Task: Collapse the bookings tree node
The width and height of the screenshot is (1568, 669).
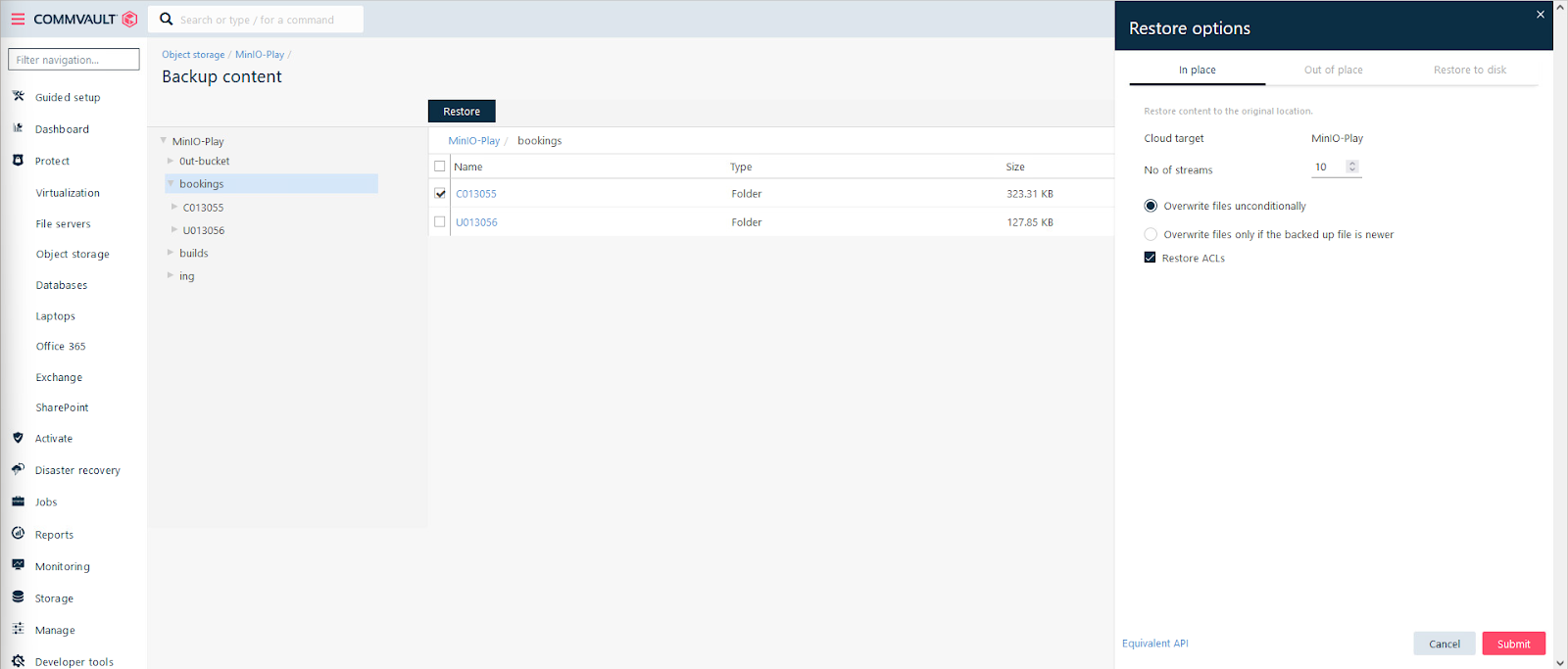Action: point(171,183)
